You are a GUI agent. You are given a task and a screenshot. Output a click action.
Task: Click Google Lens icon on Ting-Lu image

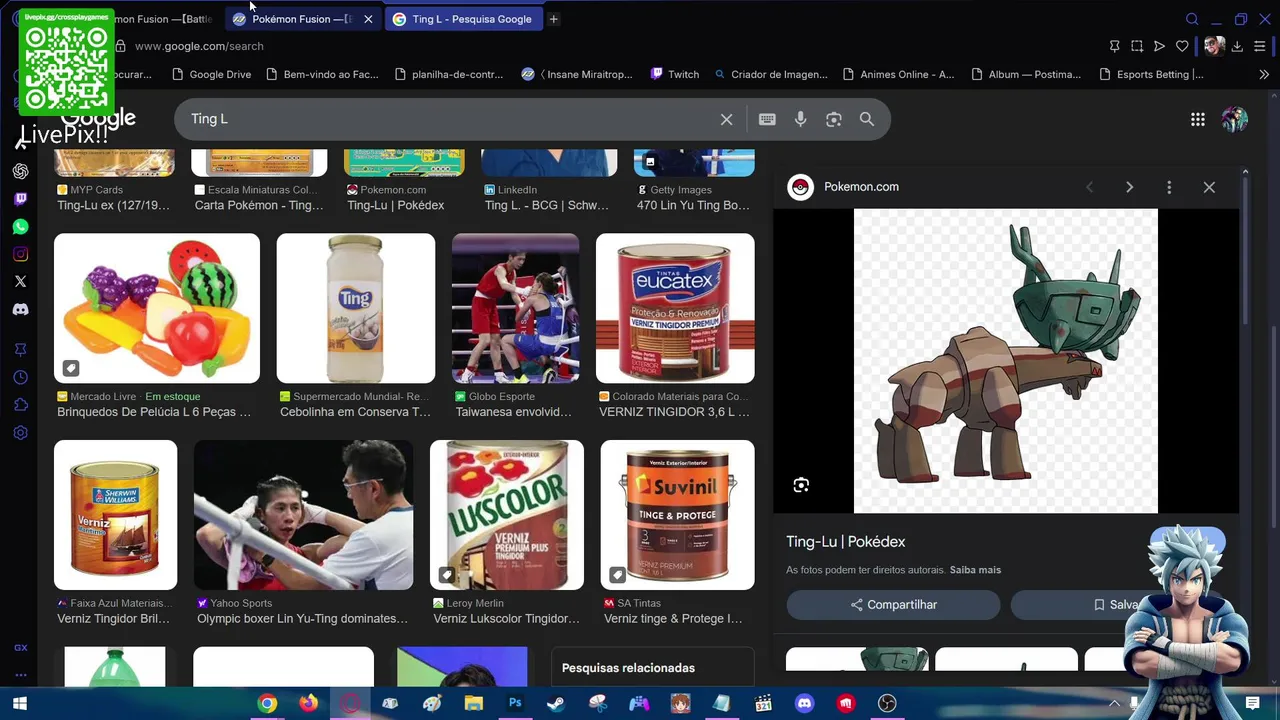point(801,485)
